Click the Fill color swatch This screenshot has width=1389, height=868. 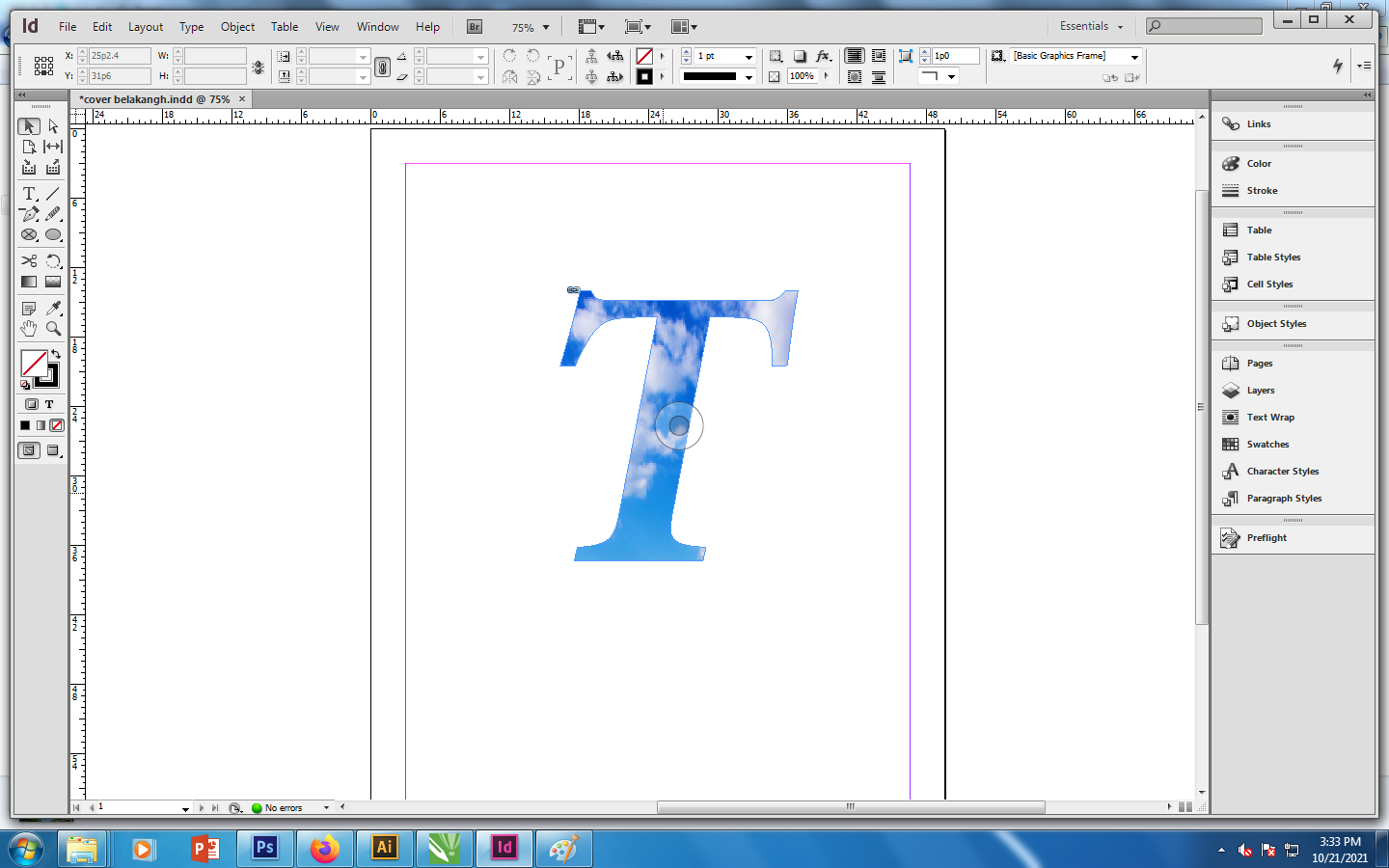coord(34,363)
